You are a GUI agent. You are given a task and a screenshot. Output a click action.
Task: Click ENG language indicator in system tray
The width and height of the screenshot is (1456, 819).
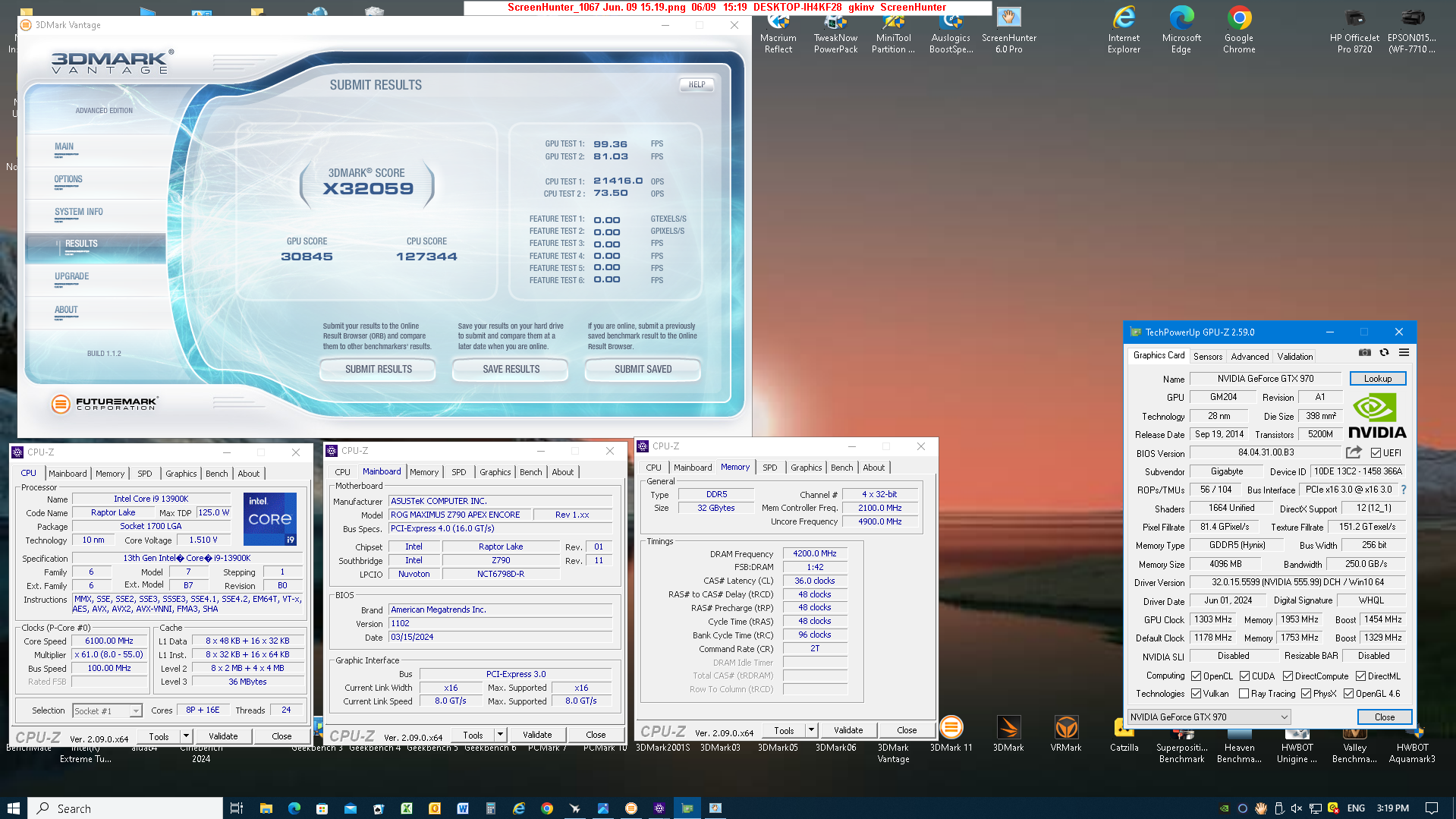click(1356, 808)
